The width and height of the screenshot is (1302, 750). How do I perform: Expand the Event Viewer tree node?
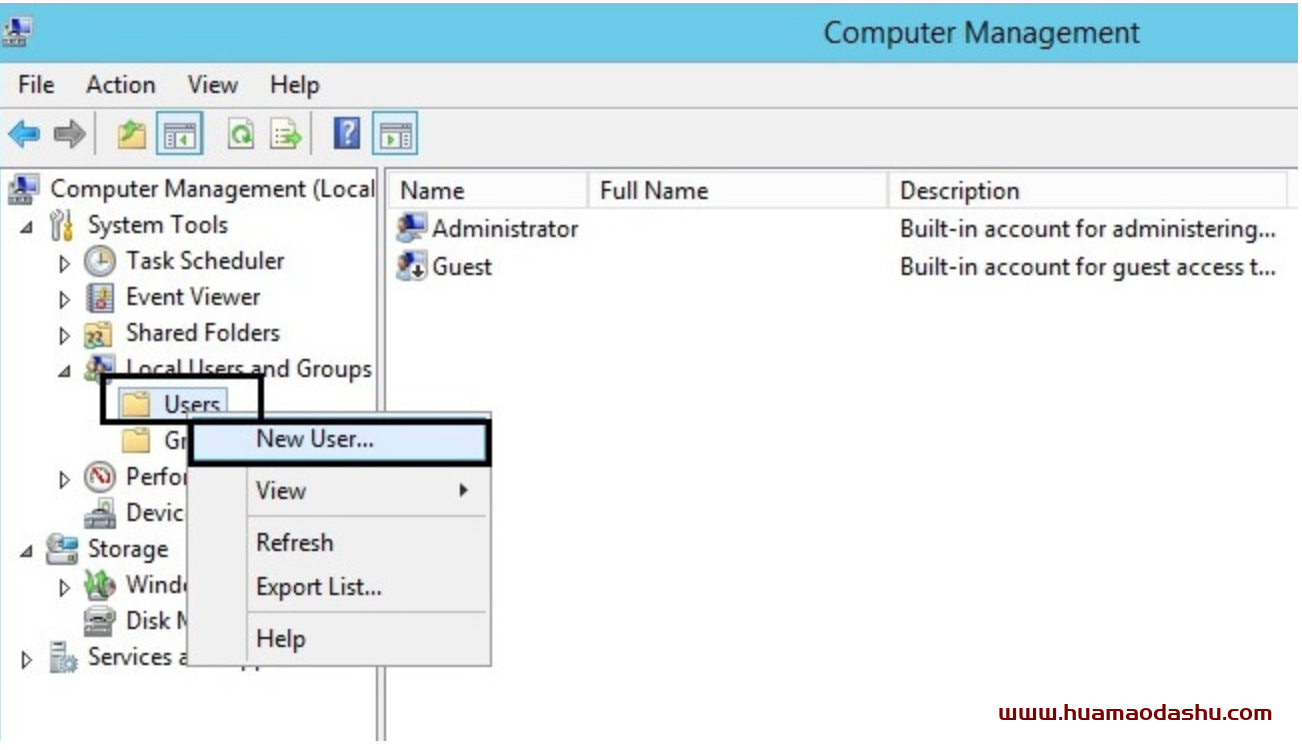pos(65,300)
